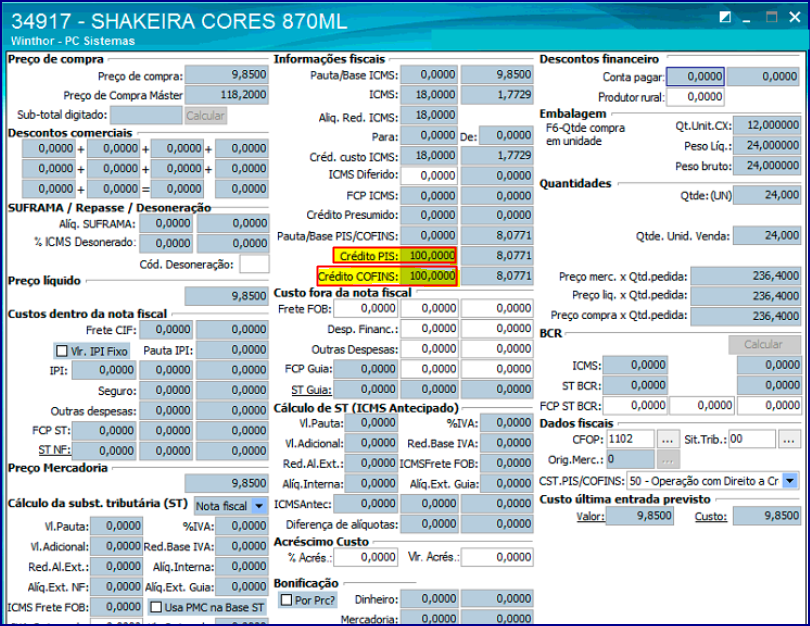The height and width of the screenshot is (626, 810).
Task: Click the Cód. Desoneração field
Action: coord(254,264)
